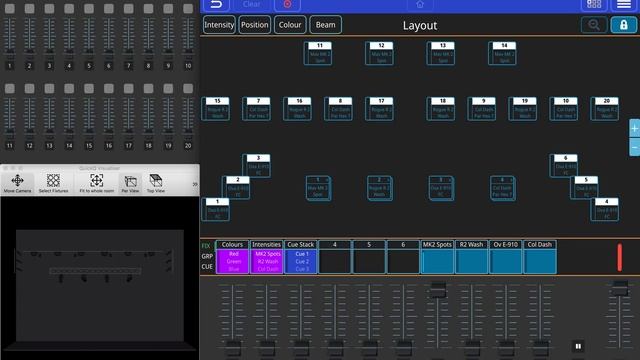Viewport: 640px width, 360px height.
Task: Click channel 3 fader track
Action: tap(49, 37)
